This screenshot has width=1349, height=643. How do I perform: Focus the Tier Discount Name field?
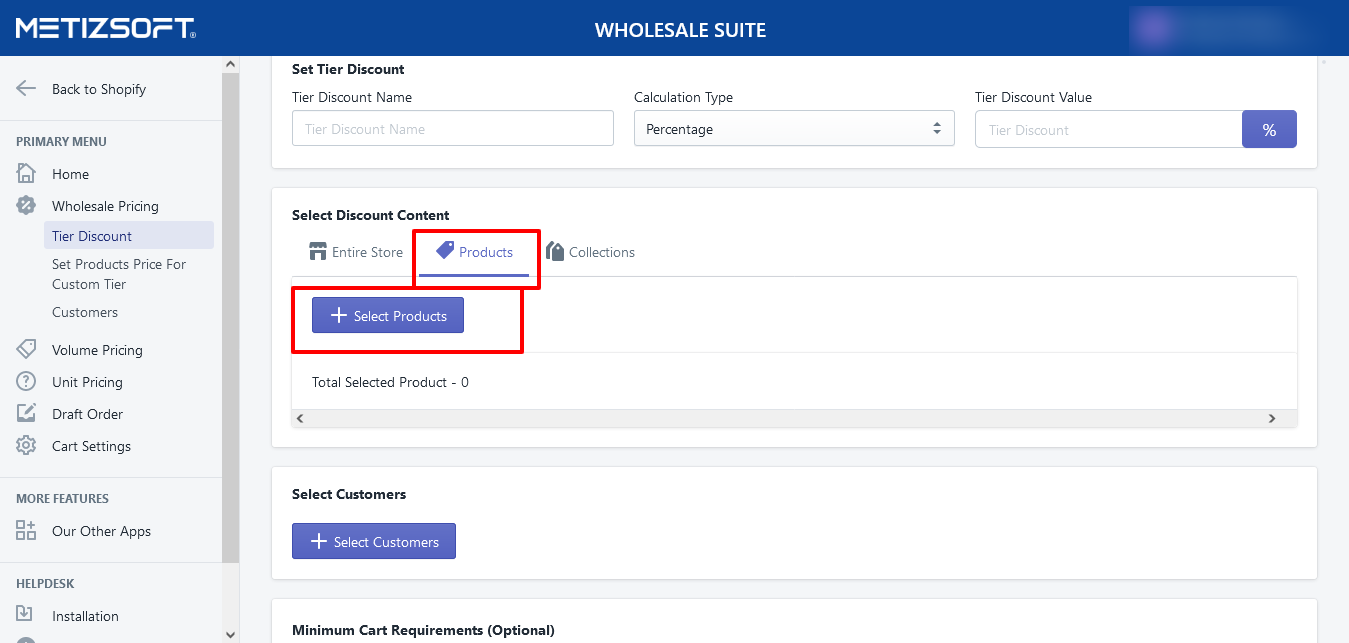(452, 129)
